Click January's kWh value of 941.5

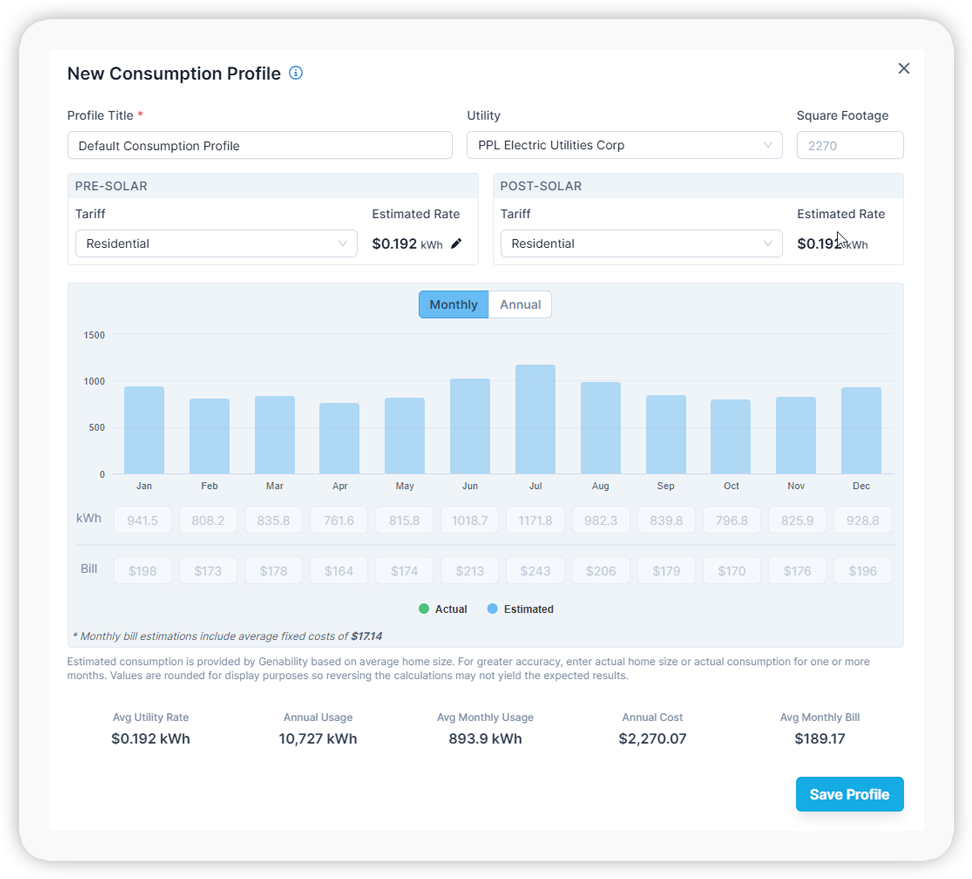[143, 519]
